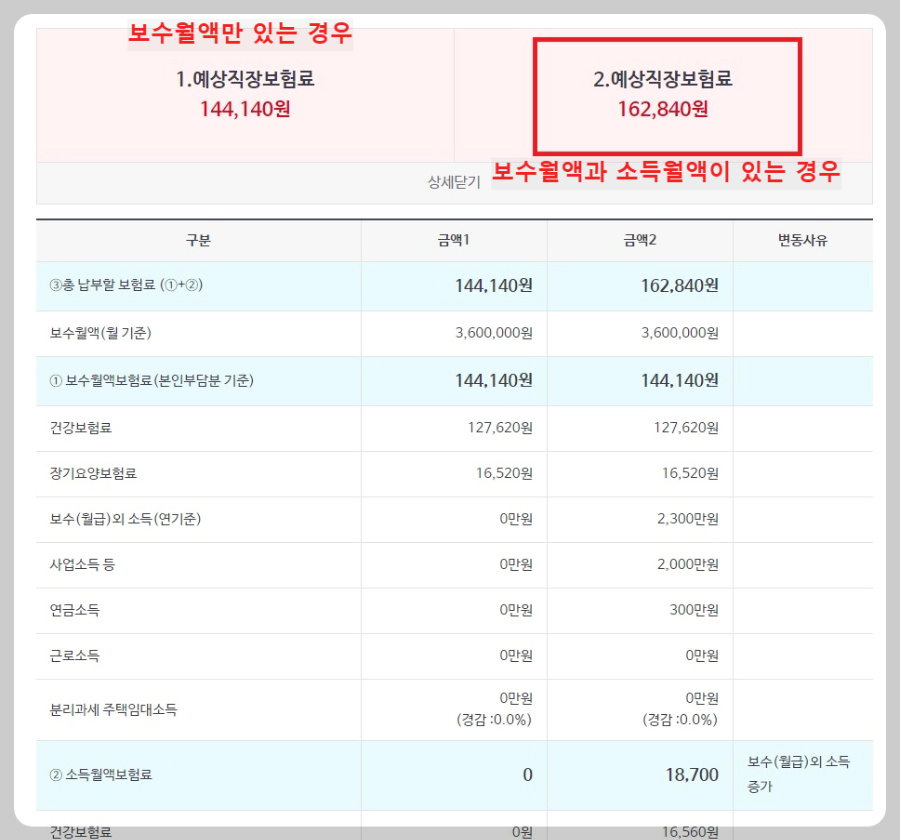The width and height of the screenshot is (900, 840).
Task: Click the 금액1 column header
Action: coord(453,240)
